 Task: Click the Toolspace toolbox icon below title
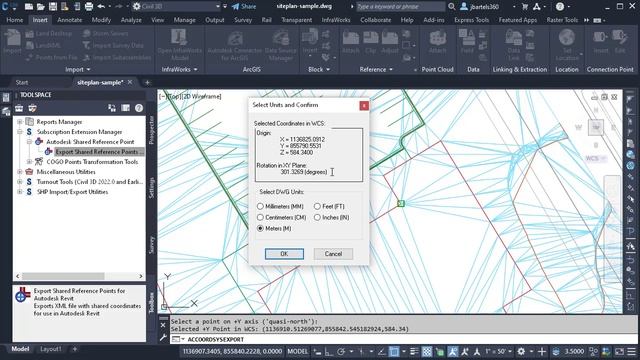(19, 108)
